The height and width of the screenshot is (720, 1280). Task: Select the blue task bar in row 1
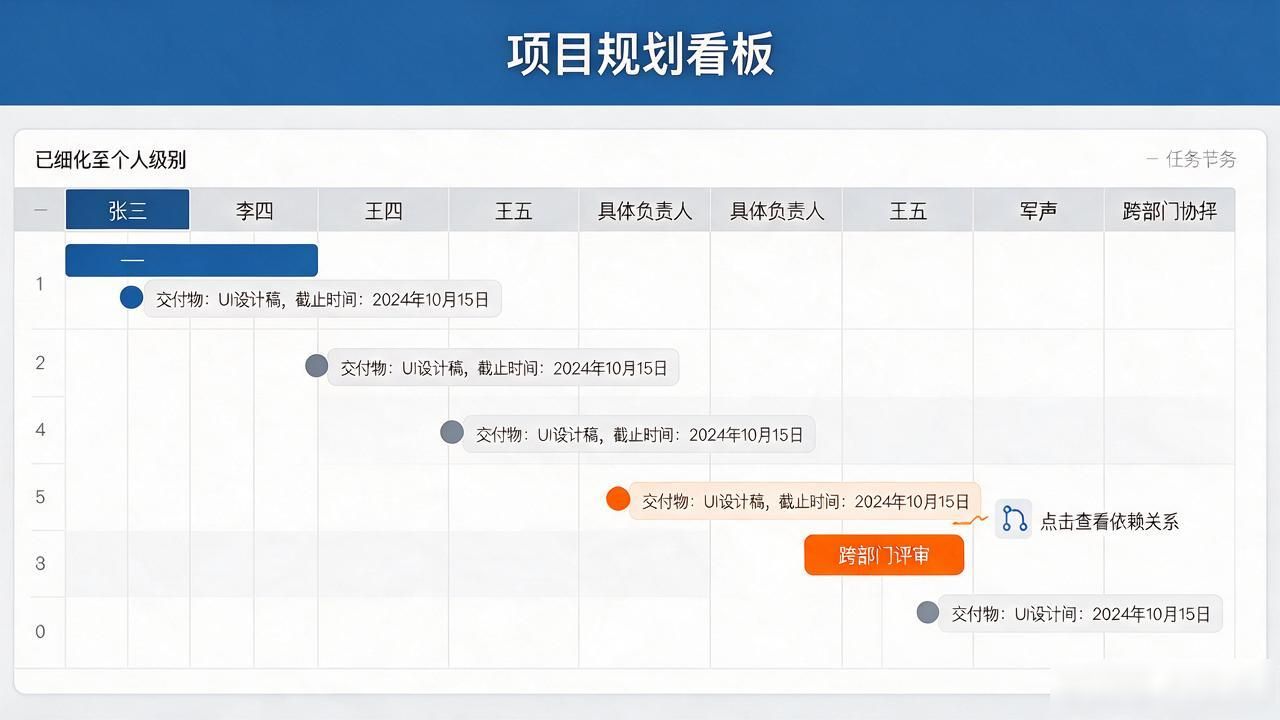(x=191, y=260)
